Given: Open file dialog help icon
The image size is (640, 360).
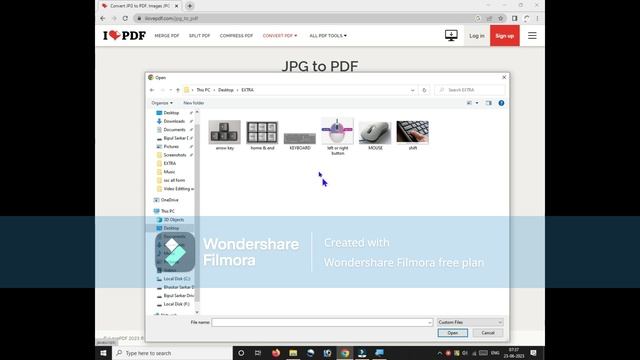Looking at the screenshot, I should 501,103.
